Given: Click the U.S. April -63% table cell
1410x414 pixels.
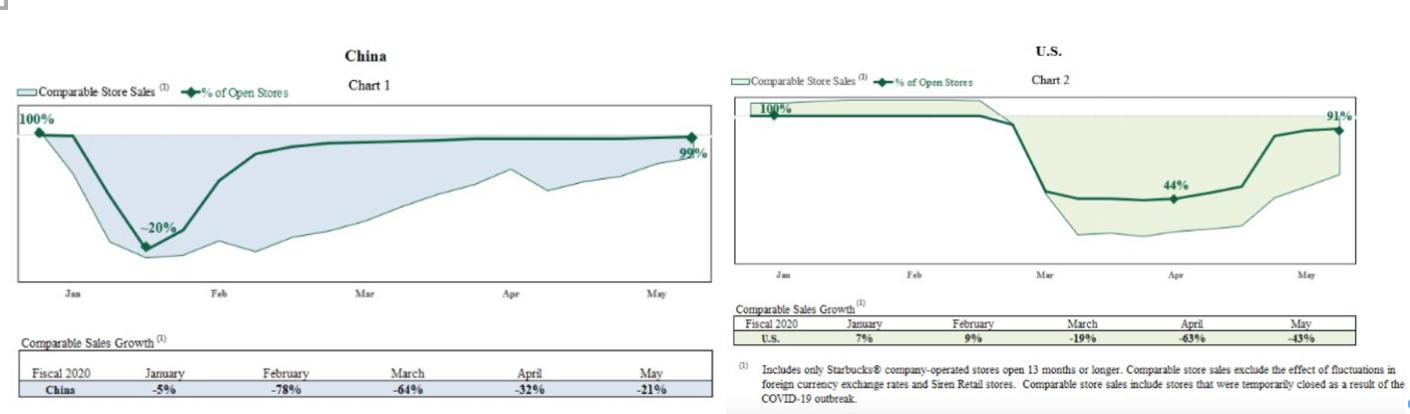Looking at the screenshot, I should click(1189, 338).
